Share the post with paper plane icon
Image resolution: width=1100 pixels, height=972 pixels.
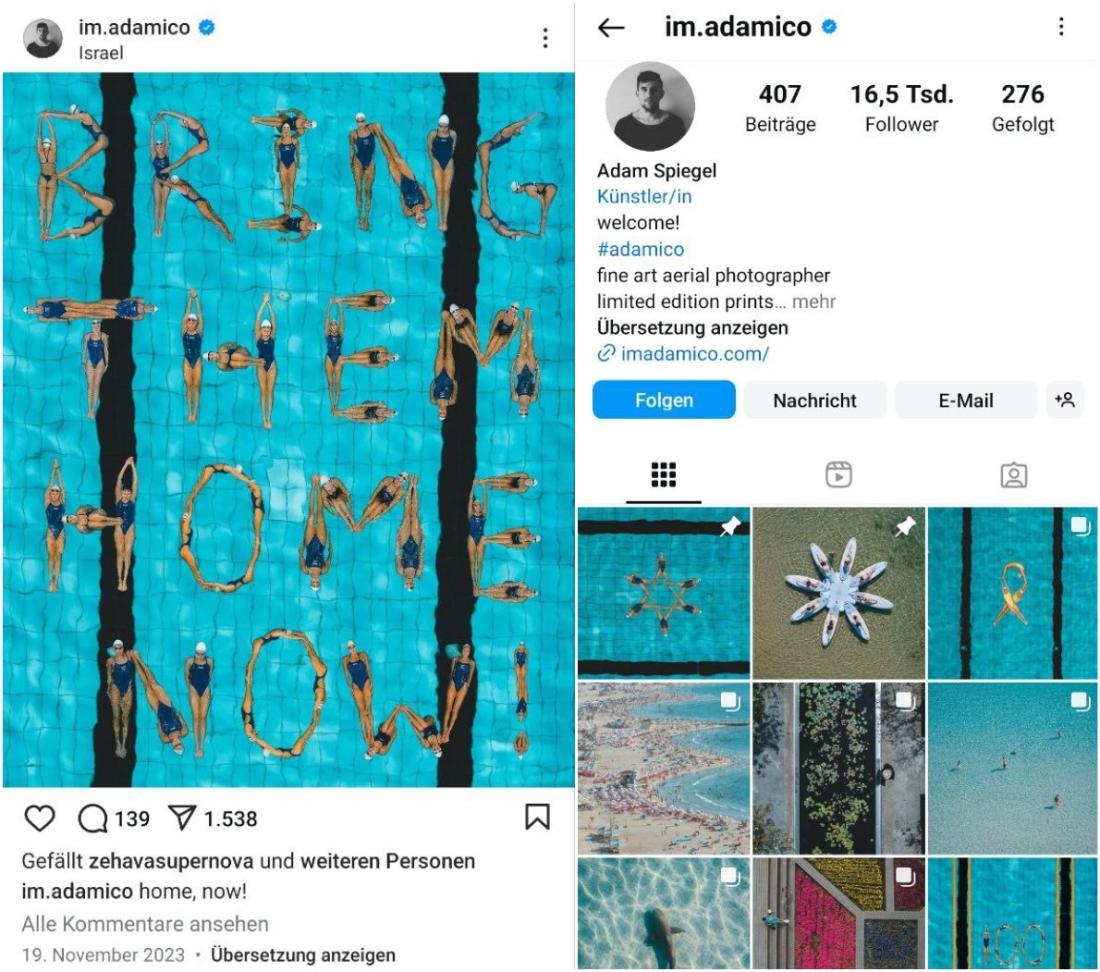[x=182, y=818]
